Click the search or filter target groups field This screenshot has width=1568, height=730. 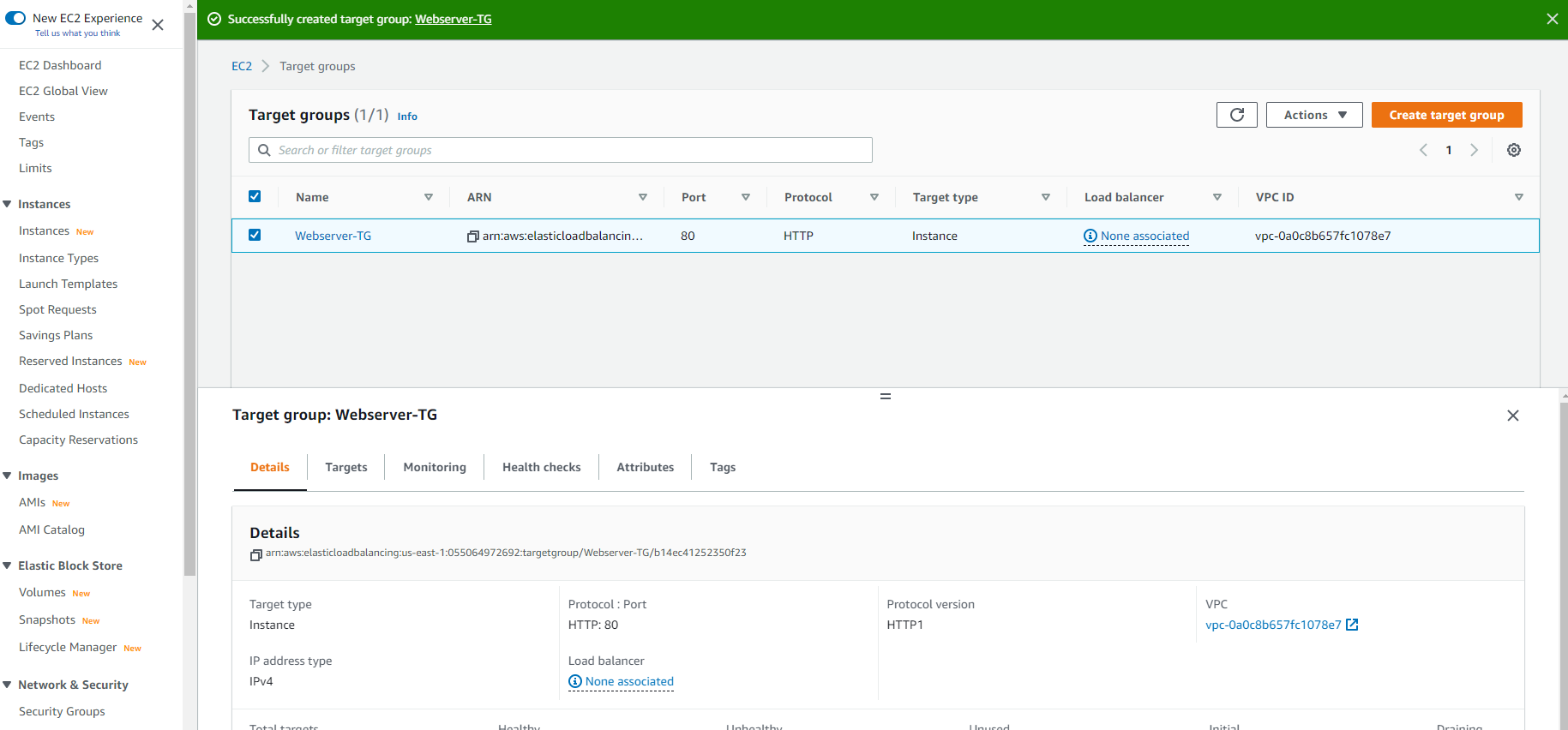[561, 150]
